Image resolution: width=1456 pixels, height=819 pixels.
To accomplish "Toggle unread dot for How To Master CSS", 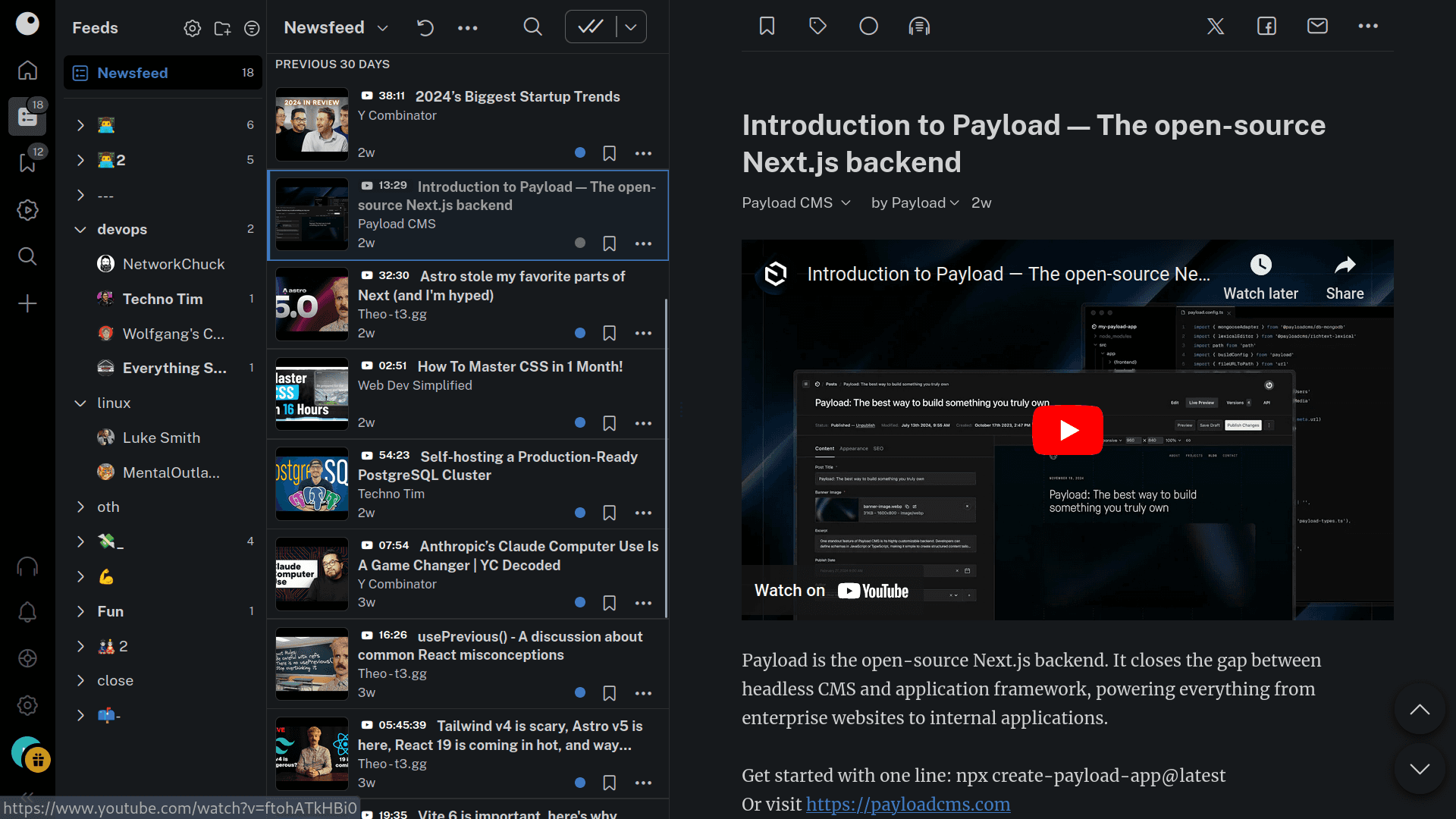I will click(580, 422).
